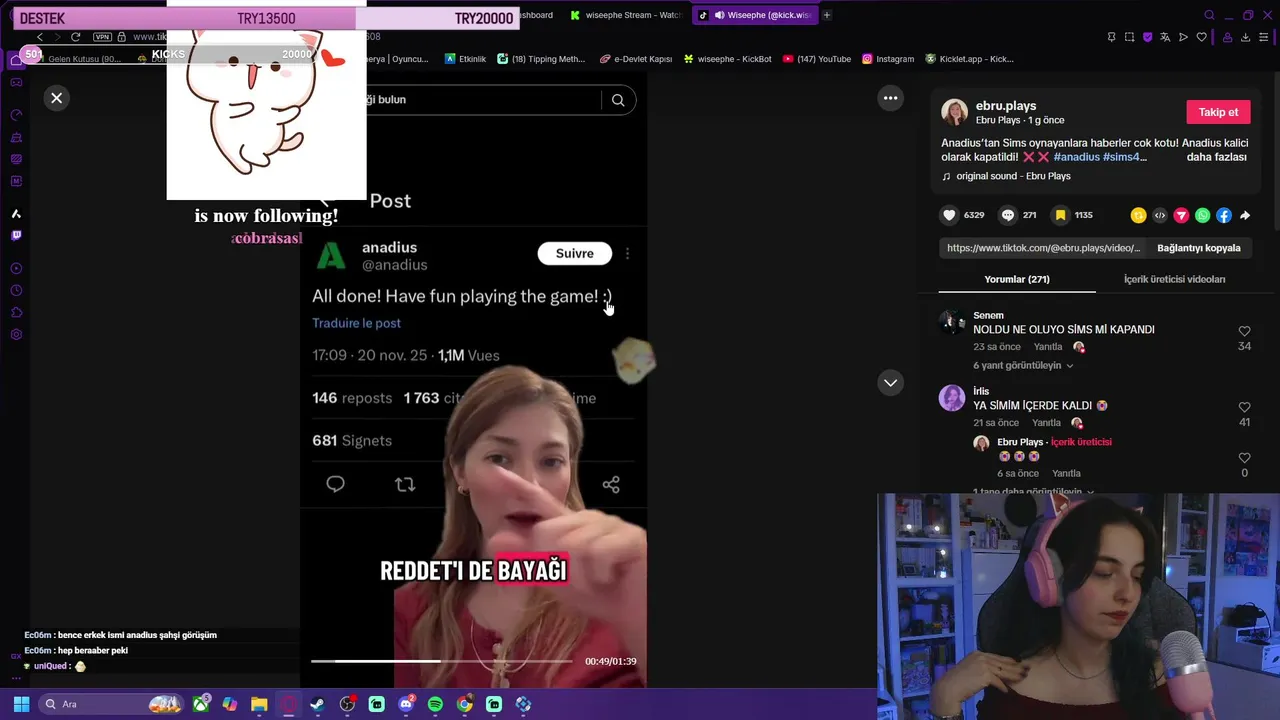Viewport: 1280px width, 720px height.
Task: Open File Explorer from taskbar
Action: tap(259, 704)
